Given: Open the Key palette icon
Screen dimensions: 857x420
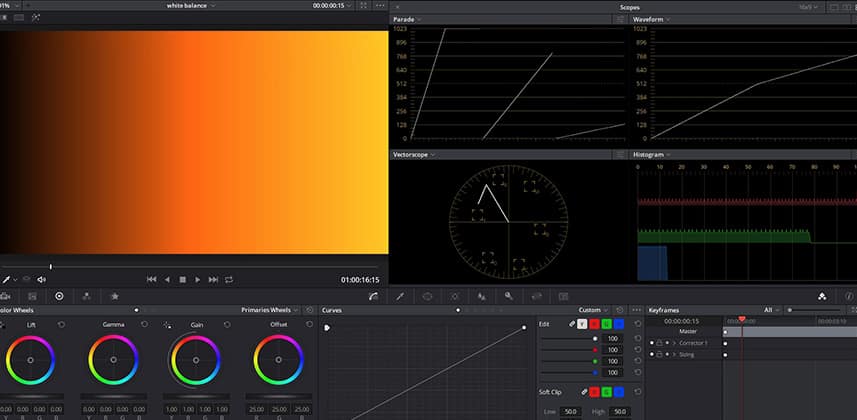Looking at the screenshot, I should click(x=509, y=296).
